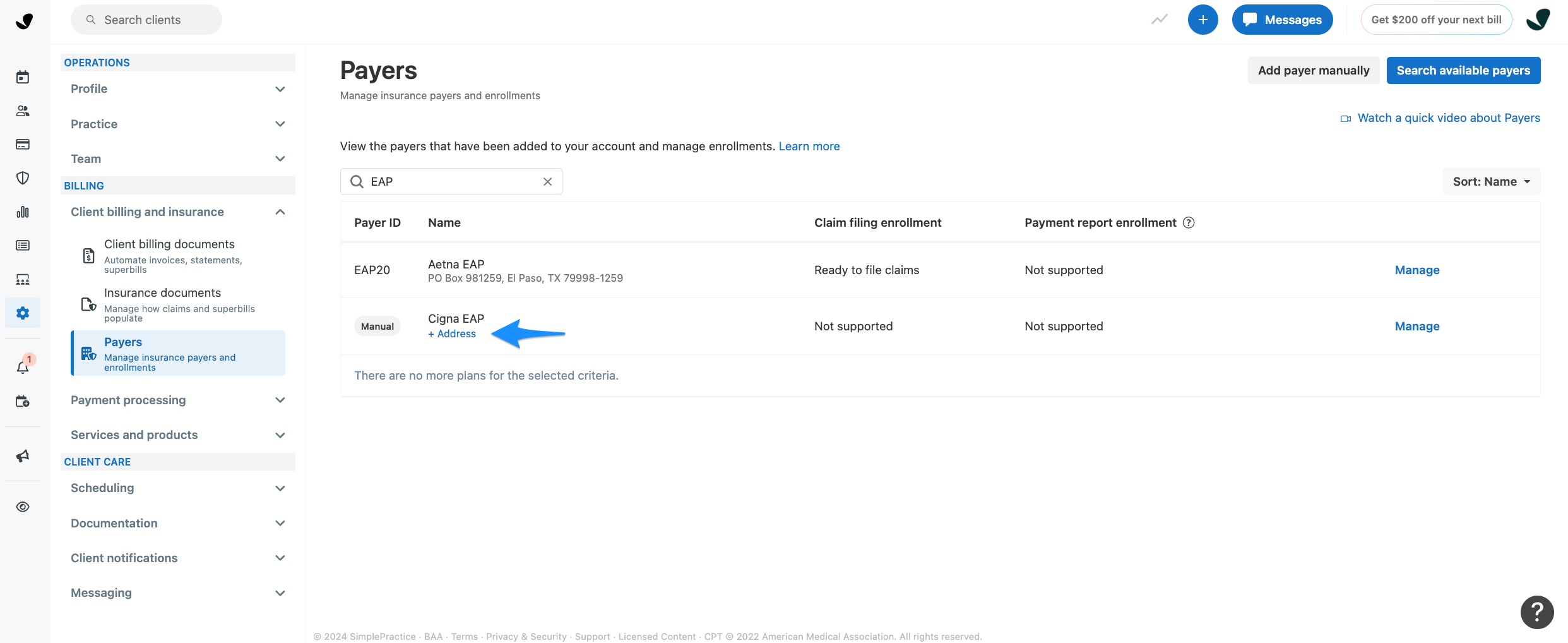Click the Learn more link
Screen dimensions: 1568x643
809,146
